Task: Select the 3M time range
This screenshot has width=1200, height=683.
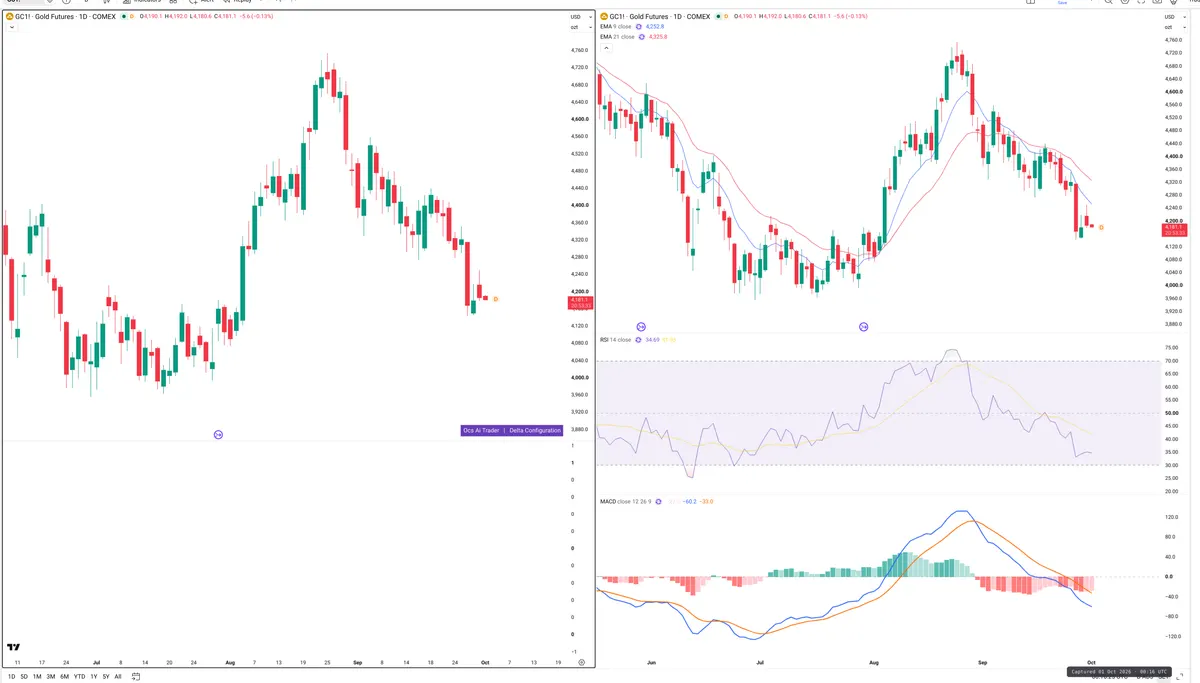Action: point(51,677)
